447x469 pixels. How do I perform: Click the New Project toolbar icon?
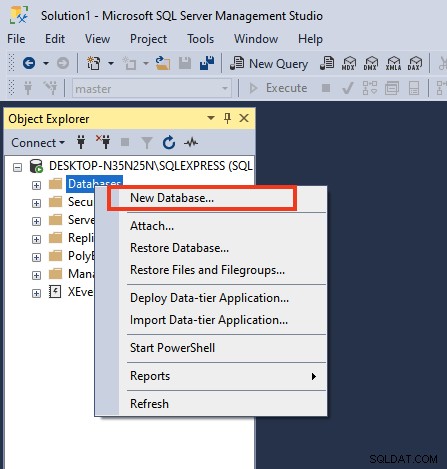point(94,63)
